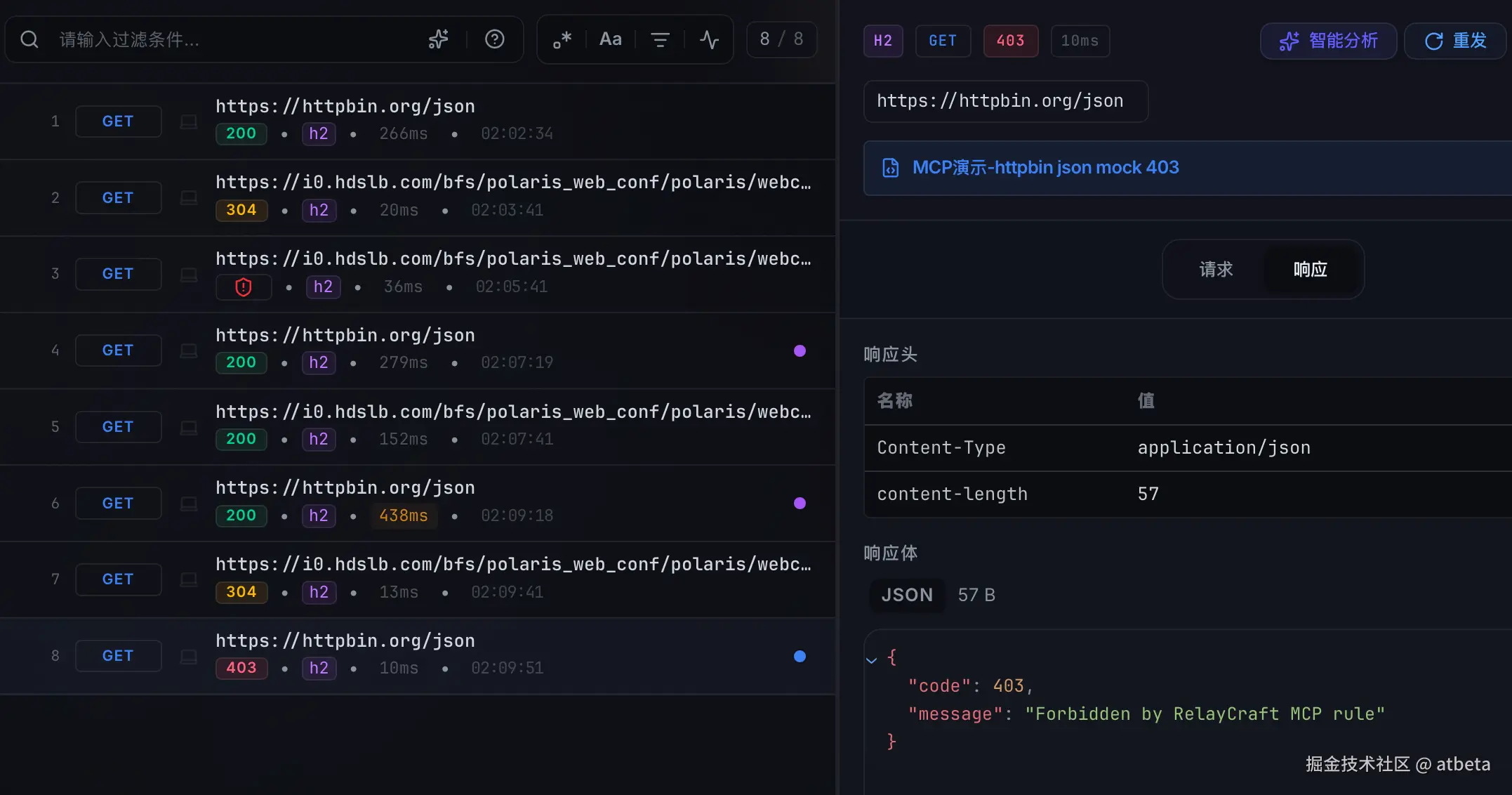Click the 智能分析 smart analysis button
Viewport: 1512px width, 795px height.
click(1328, 41)
